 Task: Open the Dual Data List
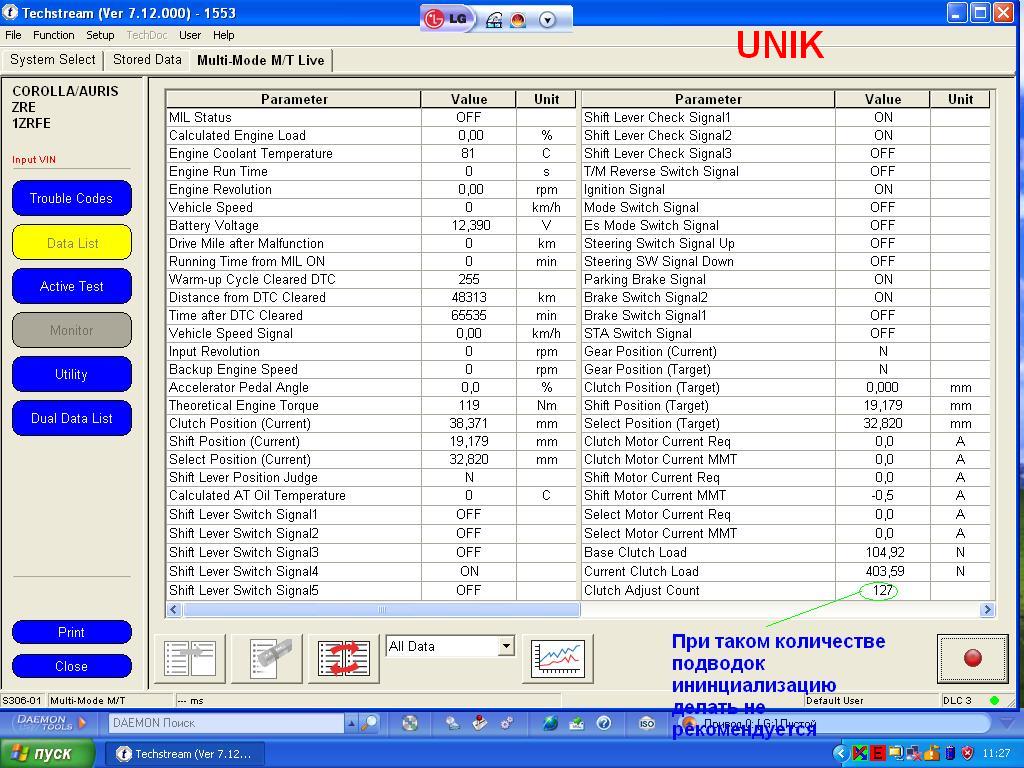72,418
